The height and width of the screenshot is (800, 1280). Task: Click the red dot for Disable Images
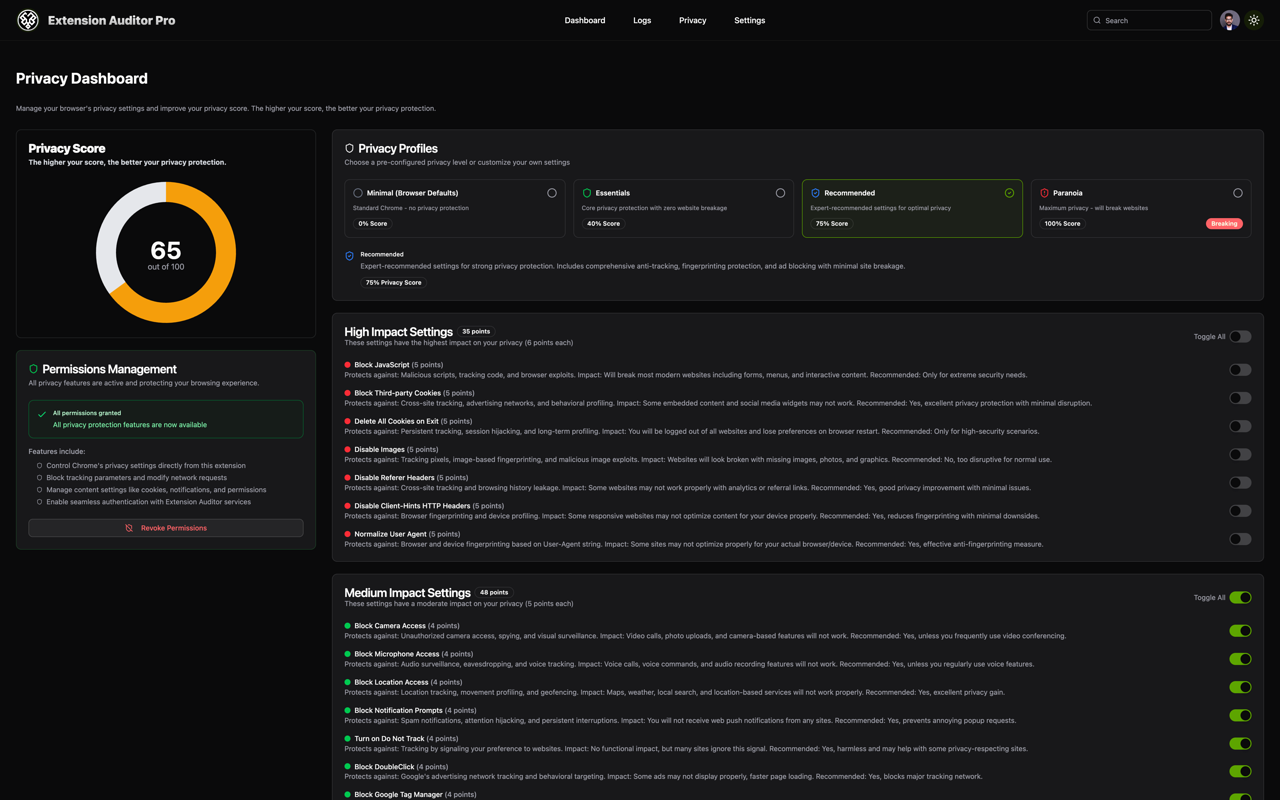pyautogui.click(x=348, y=449)
